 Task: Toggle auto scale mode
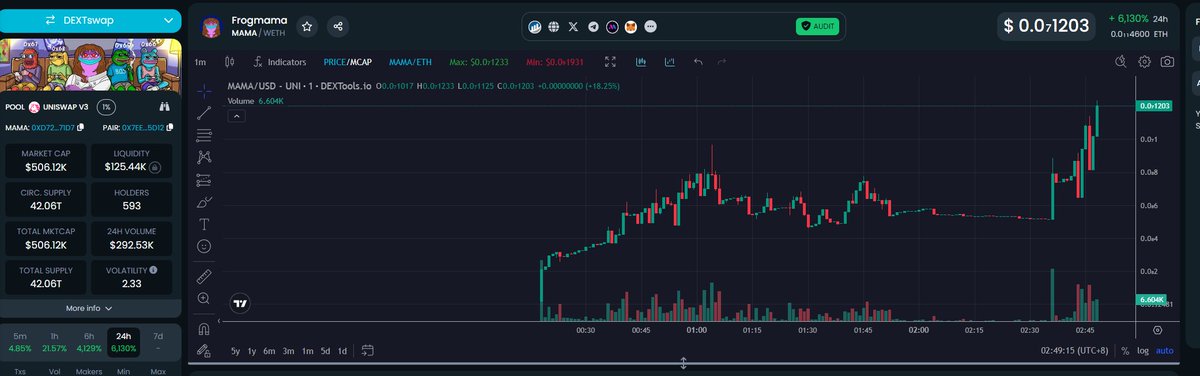tap(1165, 351)
